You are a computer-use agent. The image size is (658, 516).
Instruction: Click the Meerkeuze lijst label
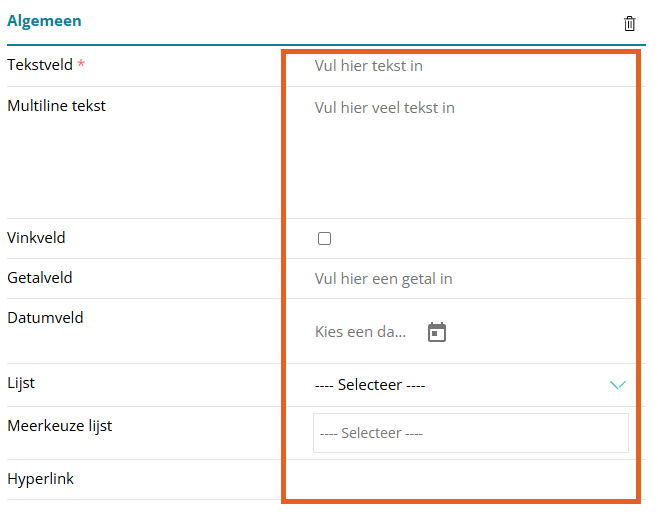[59, 426]
